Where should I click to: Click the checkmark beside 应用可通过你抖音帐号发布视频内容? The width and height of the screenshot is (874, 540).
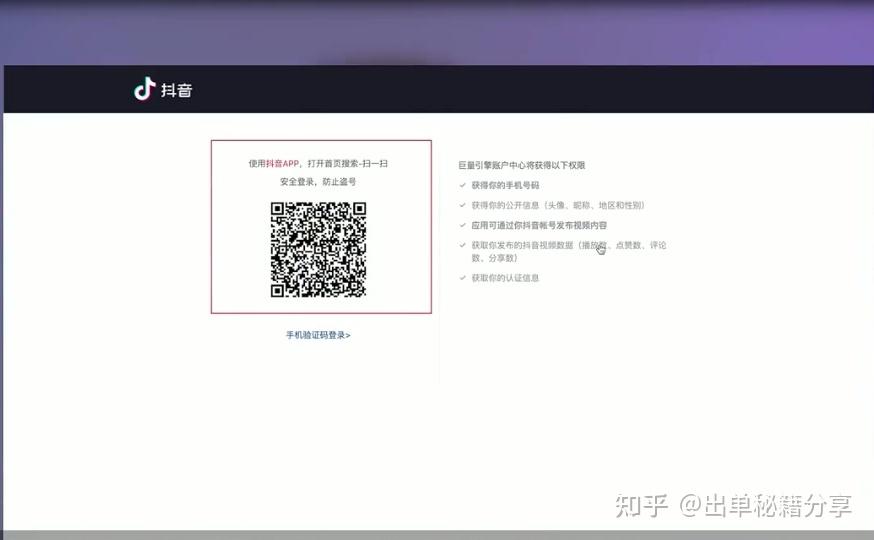(463, 225)
